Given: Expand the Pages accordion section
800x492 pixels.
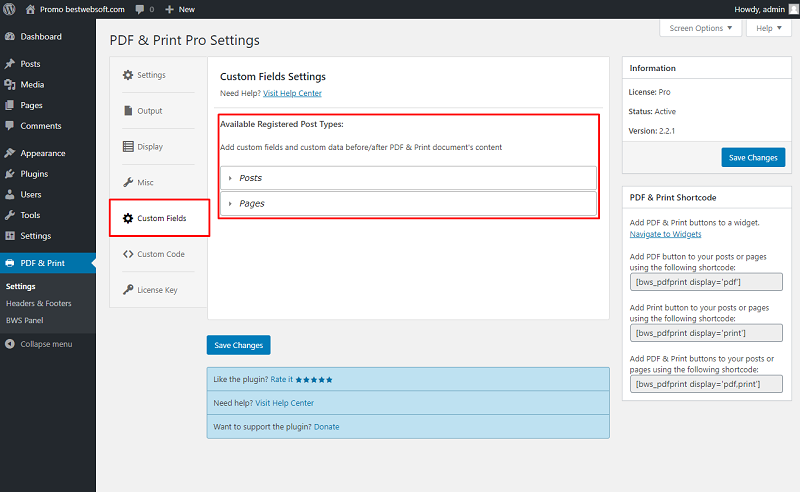Looking at the screenshot, I should [x=408, y=204].
